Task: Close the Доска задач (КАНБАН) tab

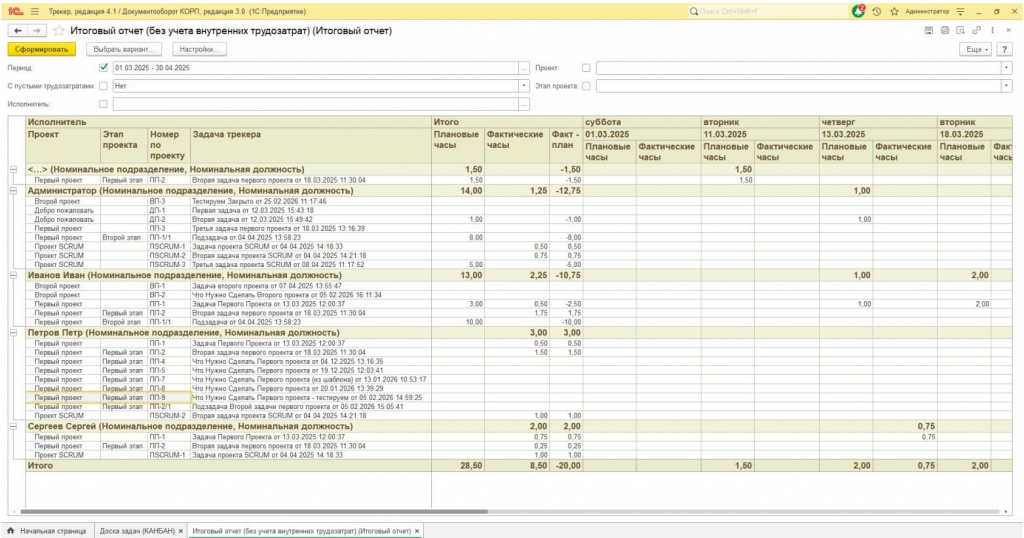Action: (x=181, y=531)
